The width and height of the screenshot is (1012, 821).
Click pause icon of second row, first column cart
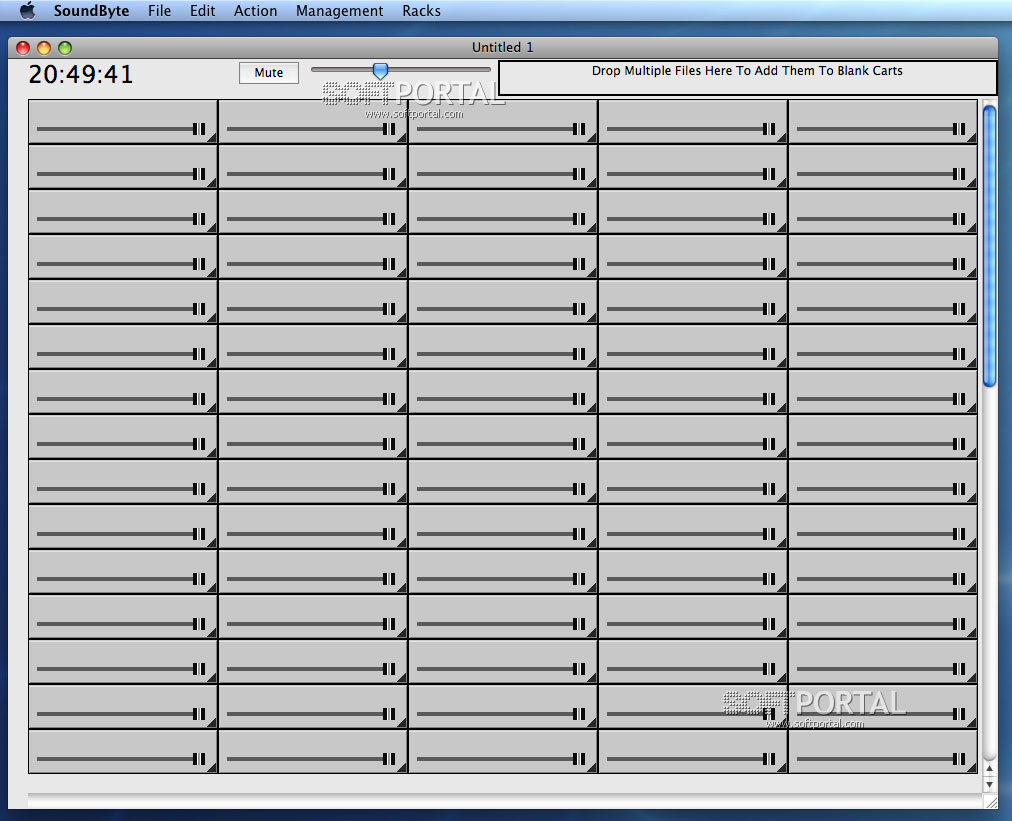coord(199,174)
